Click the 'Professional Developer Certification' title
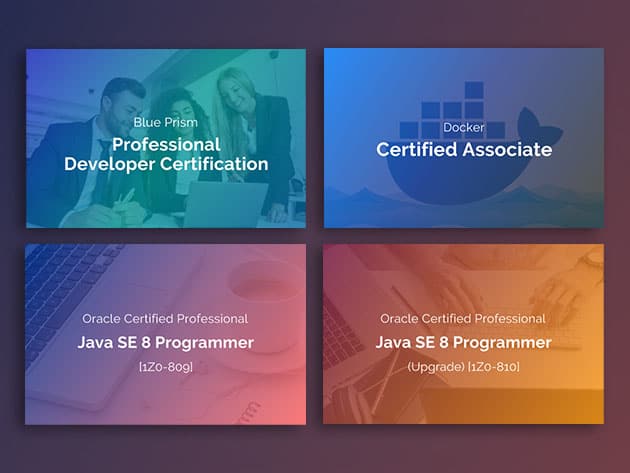The height and width of the screenshot is (473, 630). [166, 154]
